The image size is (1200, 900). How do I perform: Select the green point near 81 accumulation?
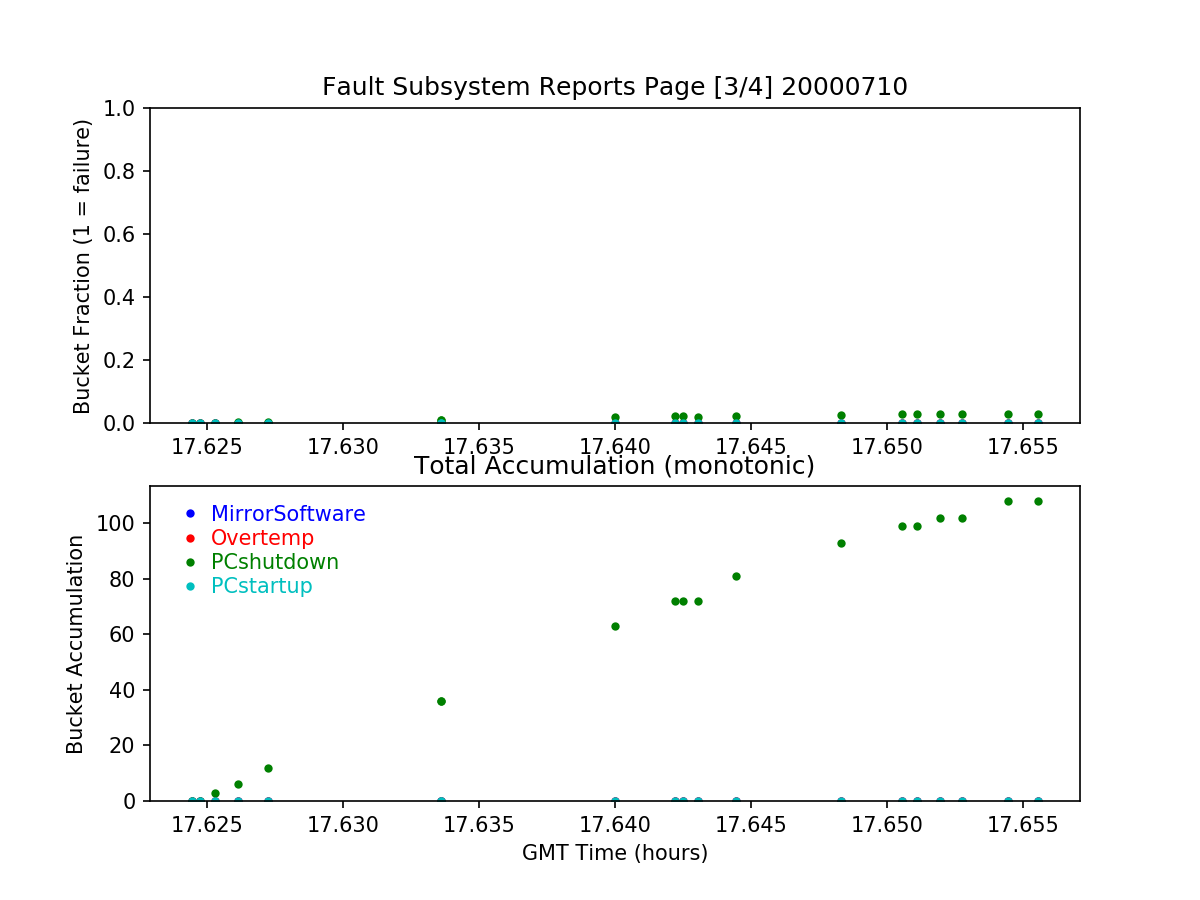coord(736,576)
